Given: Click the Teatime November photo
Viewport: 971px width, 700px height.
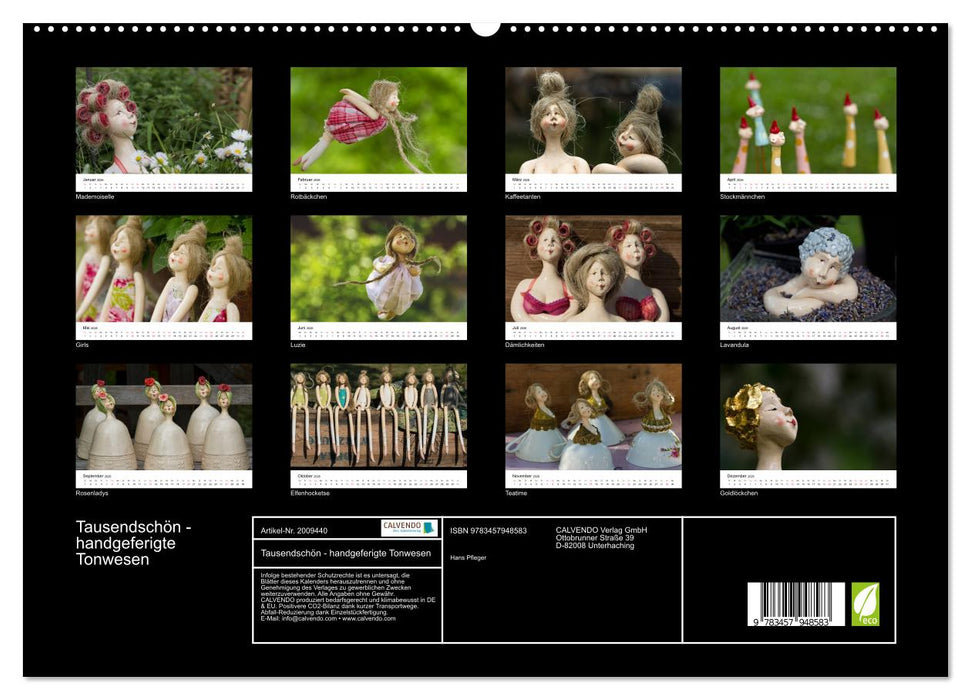Looking at the screenshot, I should point(593,417).
